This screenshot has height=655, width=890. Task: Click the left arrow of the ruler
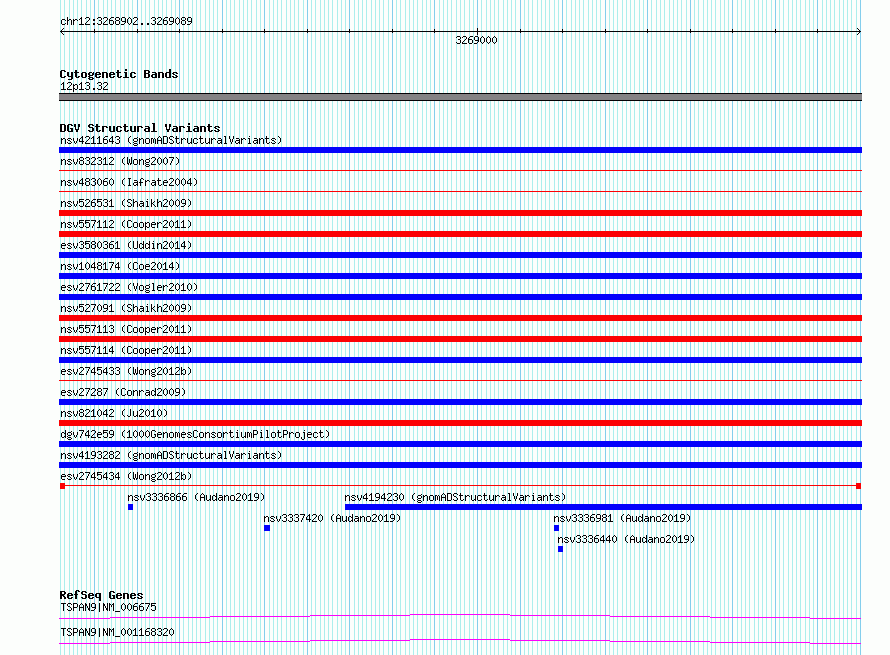[x=62, y=32]
